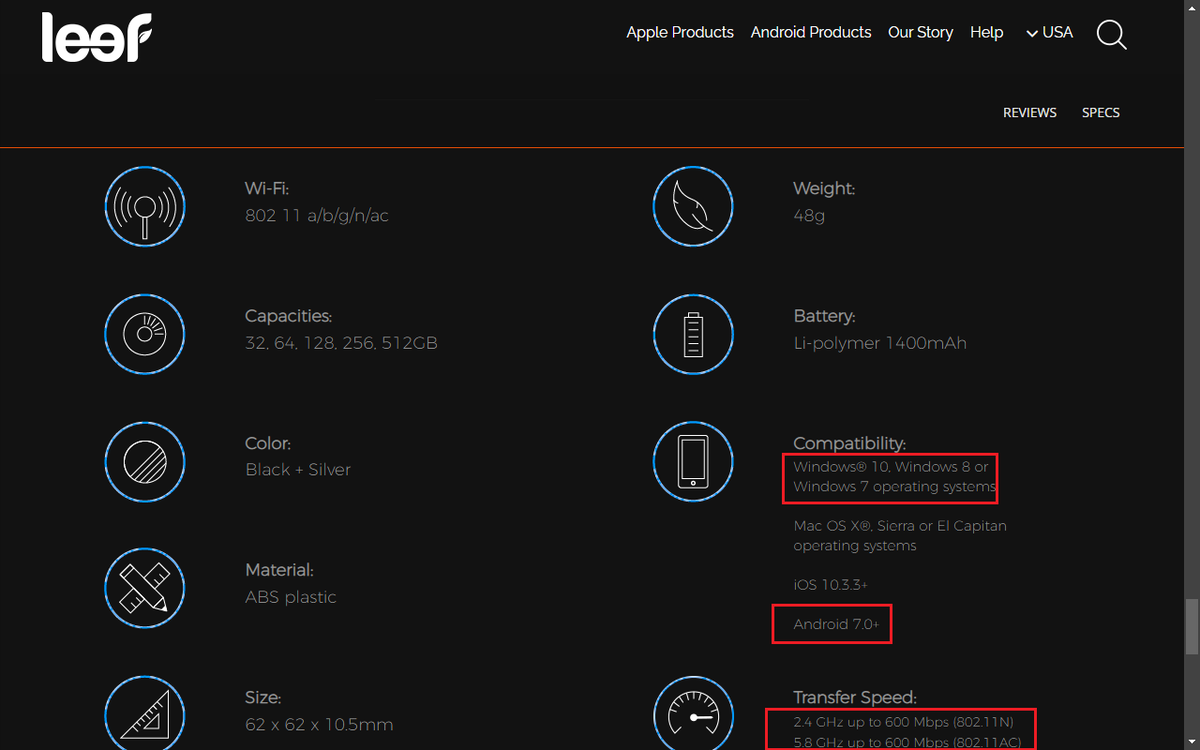Select text 2.4 GHz up to 600 Mbps
The height and width of the screenshot is (750, 1200).
(x=904, y=722)
